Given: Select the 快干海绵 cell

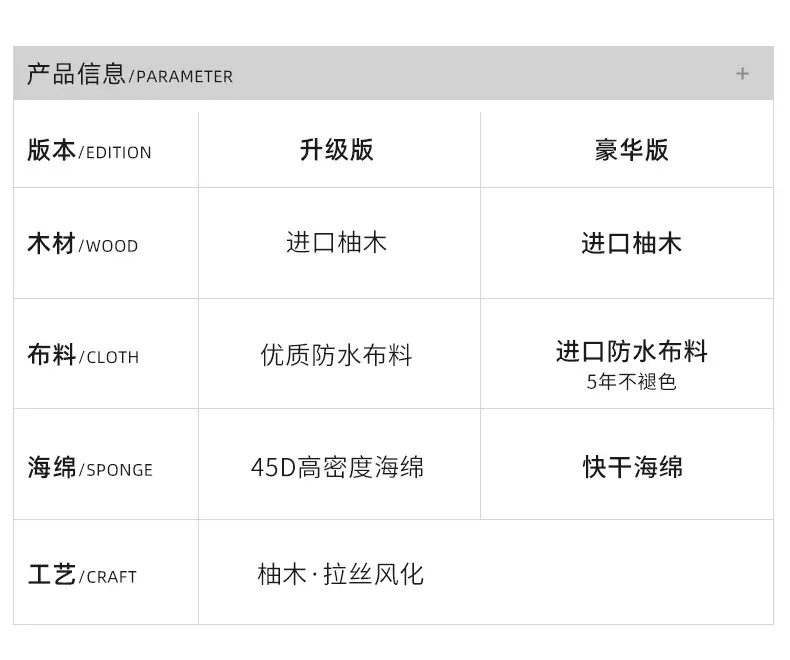Looking at the screenshot, I should (633, 467).
